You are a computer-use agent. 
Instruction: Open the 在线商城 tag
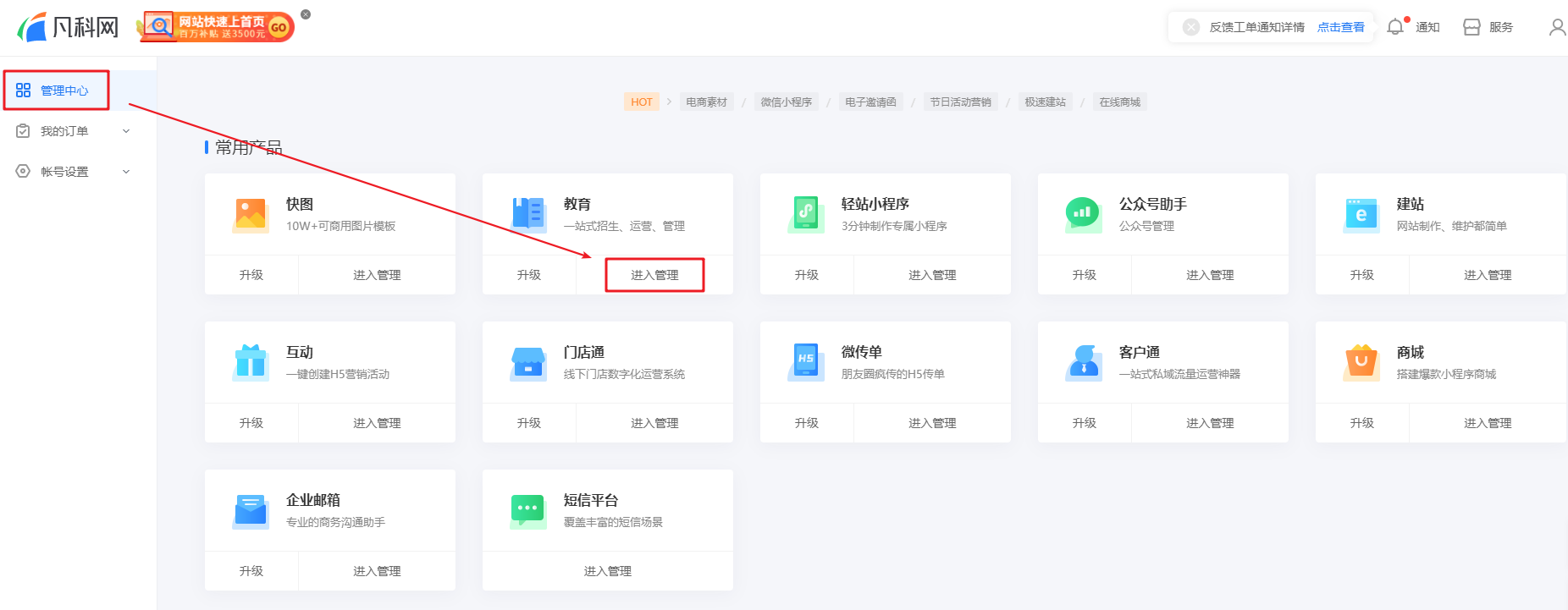click(x=1119, y=102)
